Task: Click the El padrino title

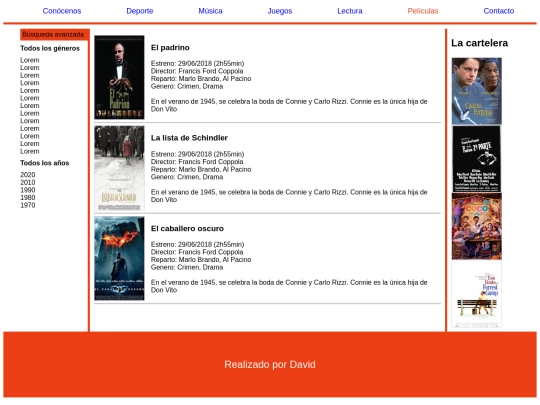Action: tap(170, 48)
